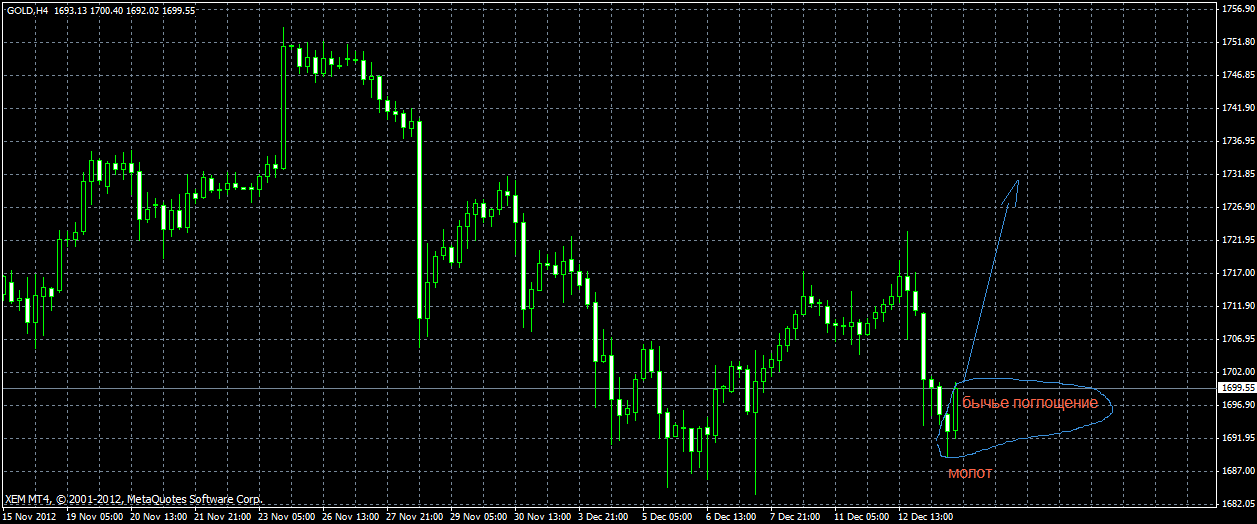The width and height of the screenshot is (1257, 524).
Task: Click the 23 Nov 05:00 time label
Action: point(287,517)
